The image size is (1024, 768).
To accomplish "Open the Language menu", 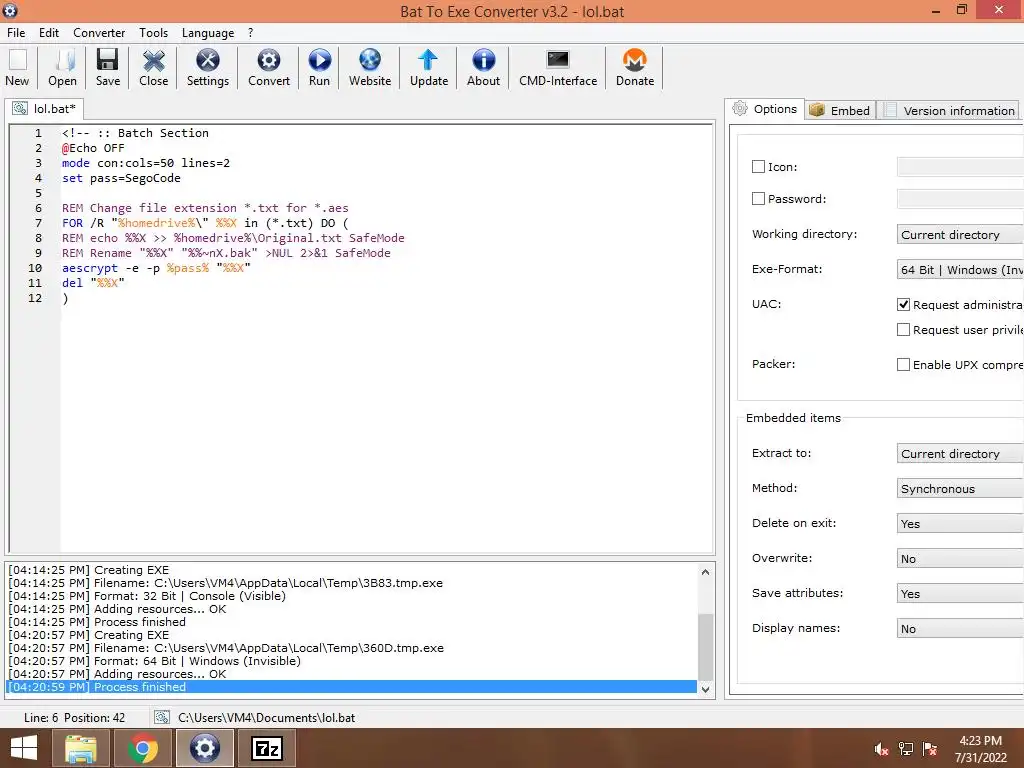I will [x=208, y=33].
